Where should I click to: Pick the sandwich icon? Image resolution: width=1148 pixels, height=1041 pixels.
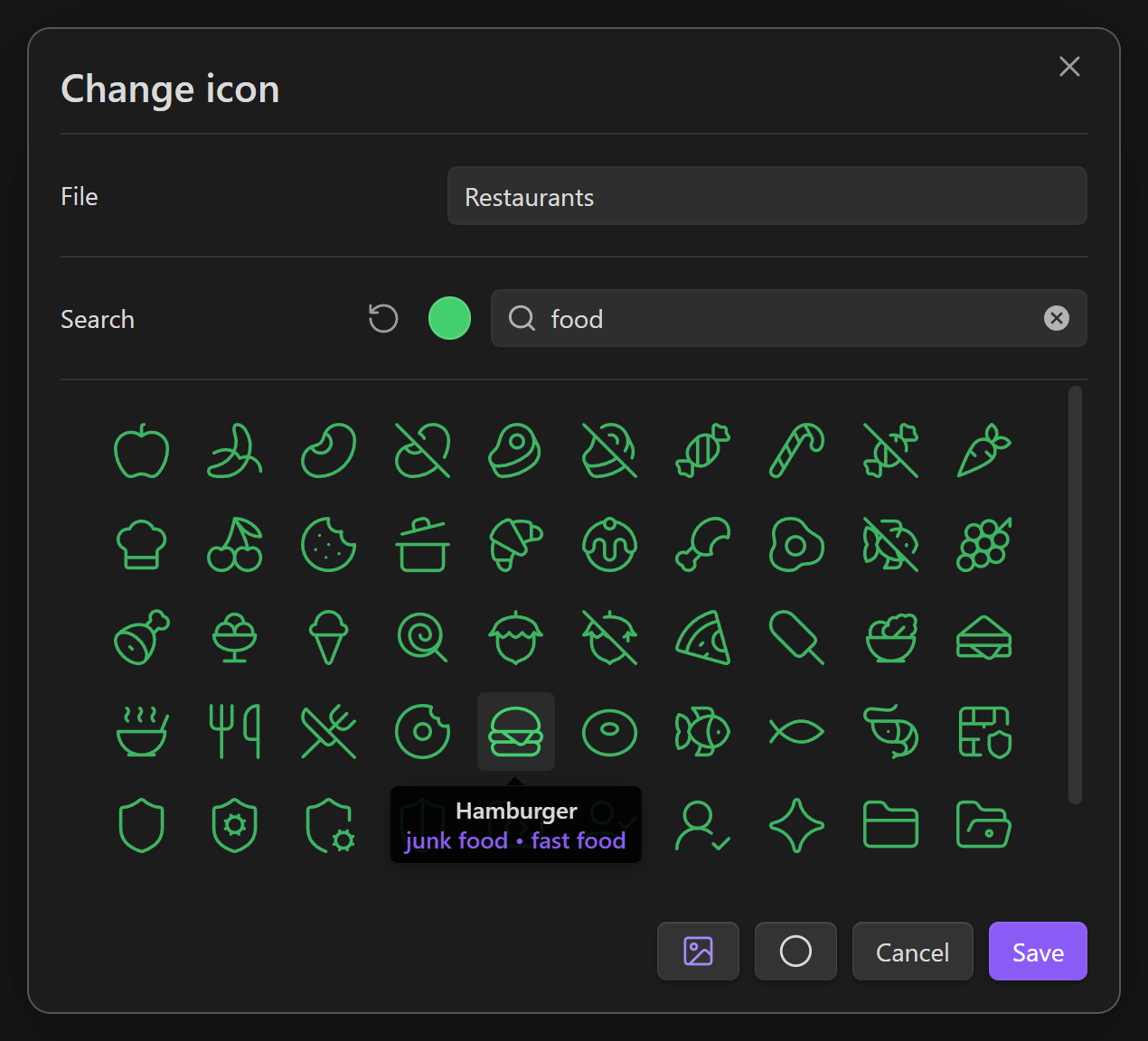coord(983,638)
